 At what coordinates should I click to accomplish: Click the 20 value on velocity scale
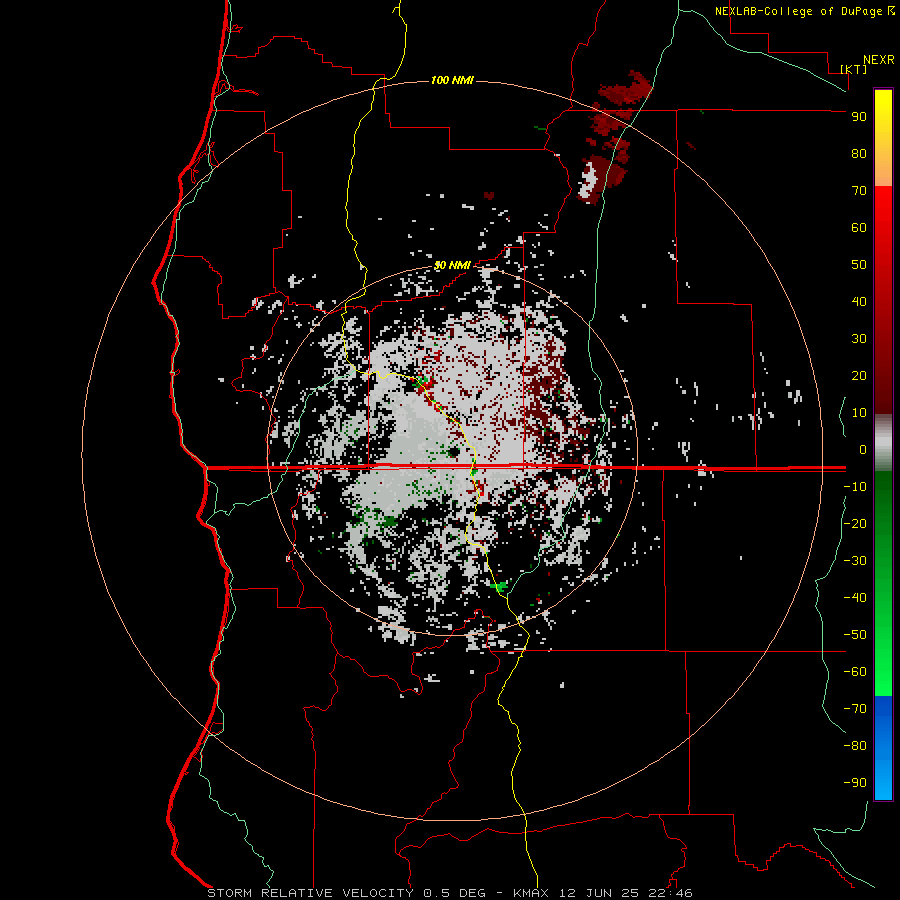click(859, 375)
